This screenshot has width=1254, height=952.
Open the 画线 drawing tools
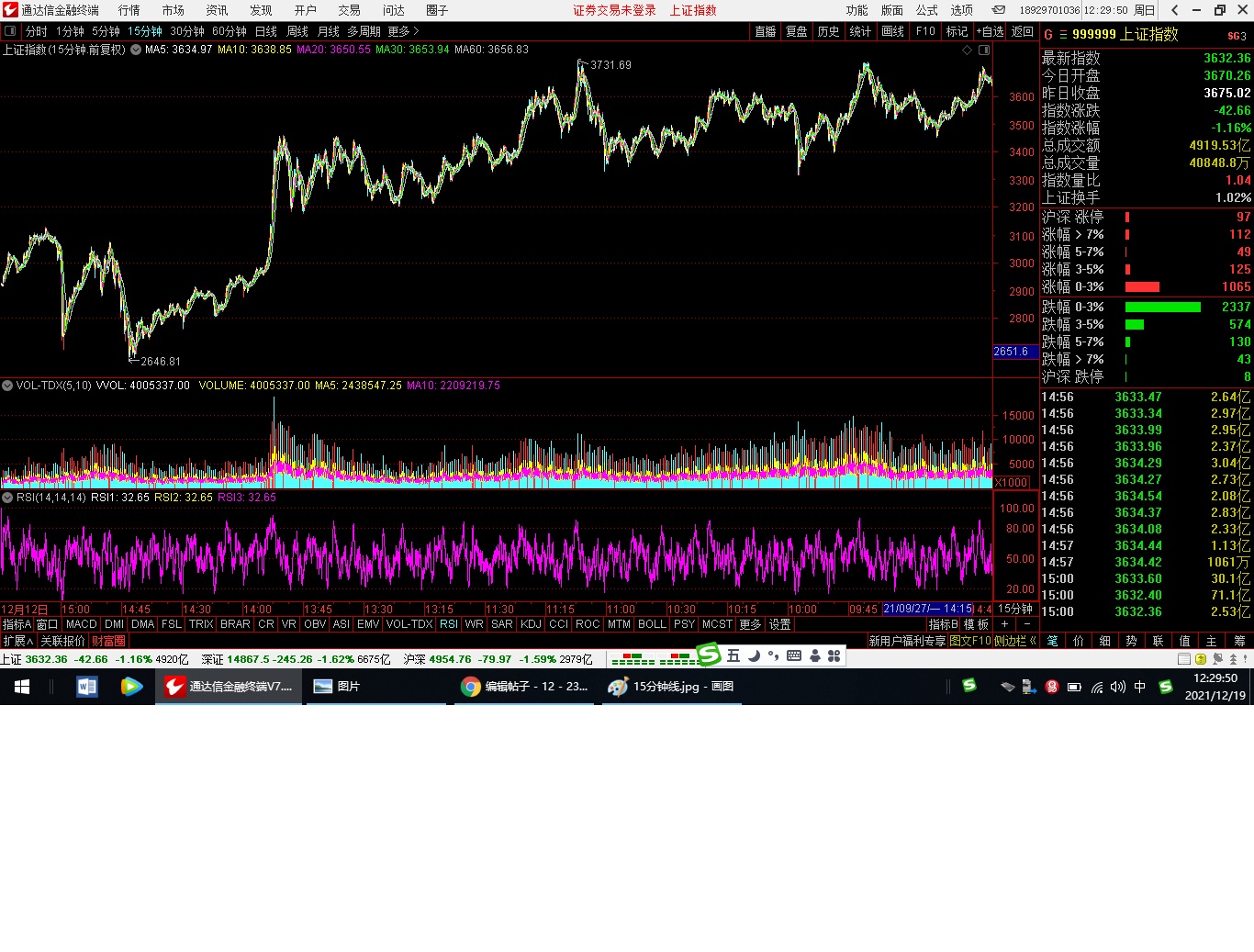pos(893,31)
